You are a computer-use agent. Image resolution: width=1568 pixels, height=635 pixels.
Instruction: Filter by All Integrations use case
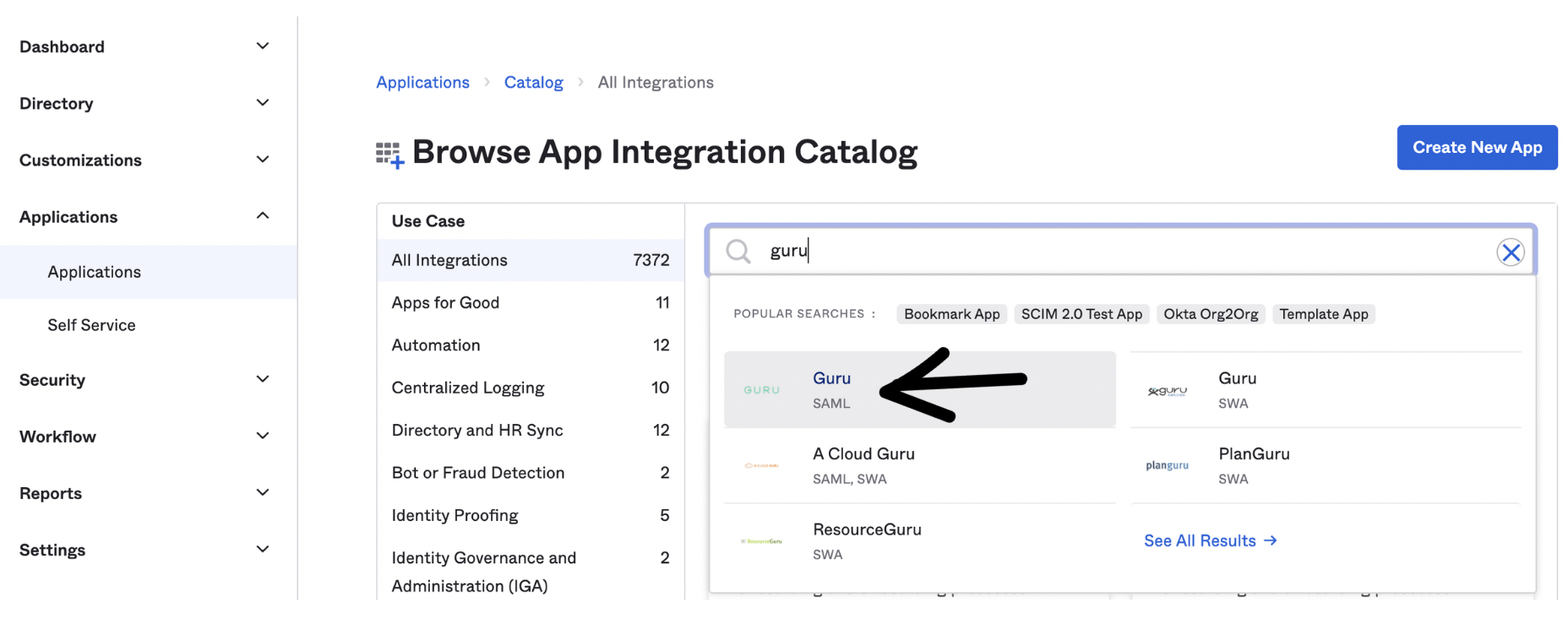click(531, 260)
